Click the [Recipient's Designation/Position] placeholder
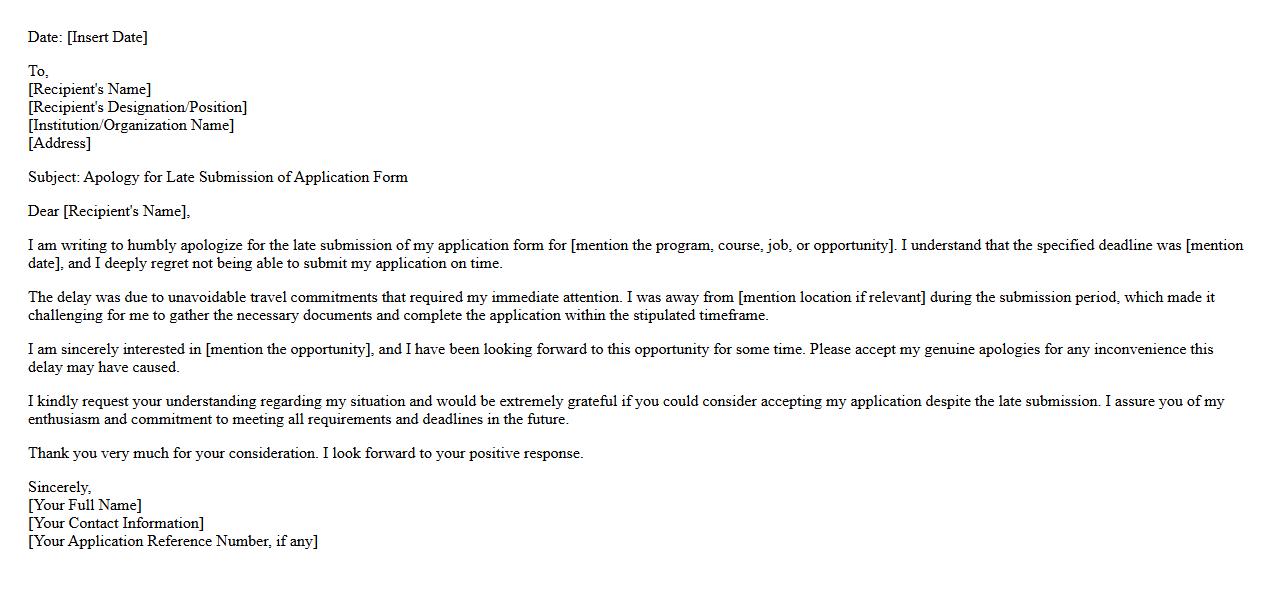Viewport: 1278px width, 601px height. point(138,107)
